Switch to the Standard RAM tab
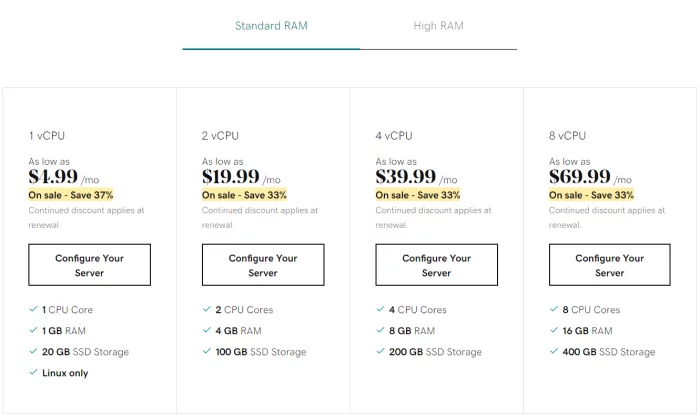The height and width of the screenshot is (420, 700). point(271,26)
